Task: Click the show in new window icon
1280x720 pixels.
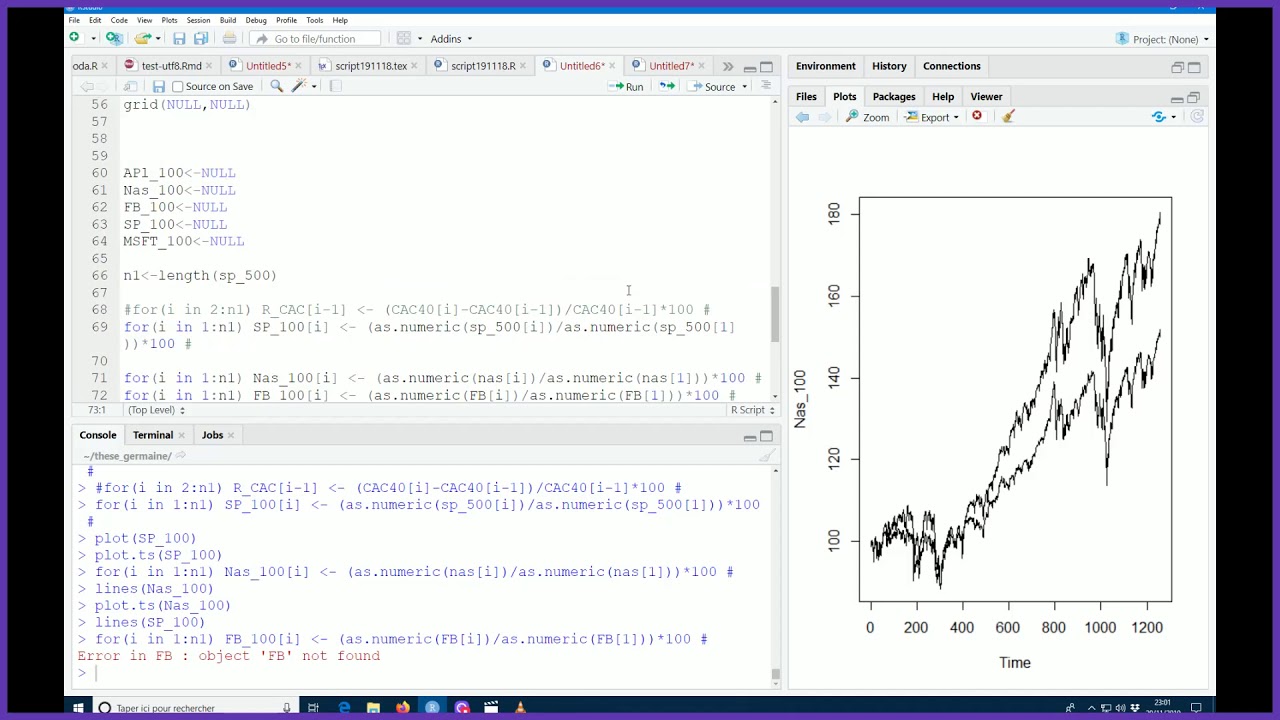Action: click(130, 86)
